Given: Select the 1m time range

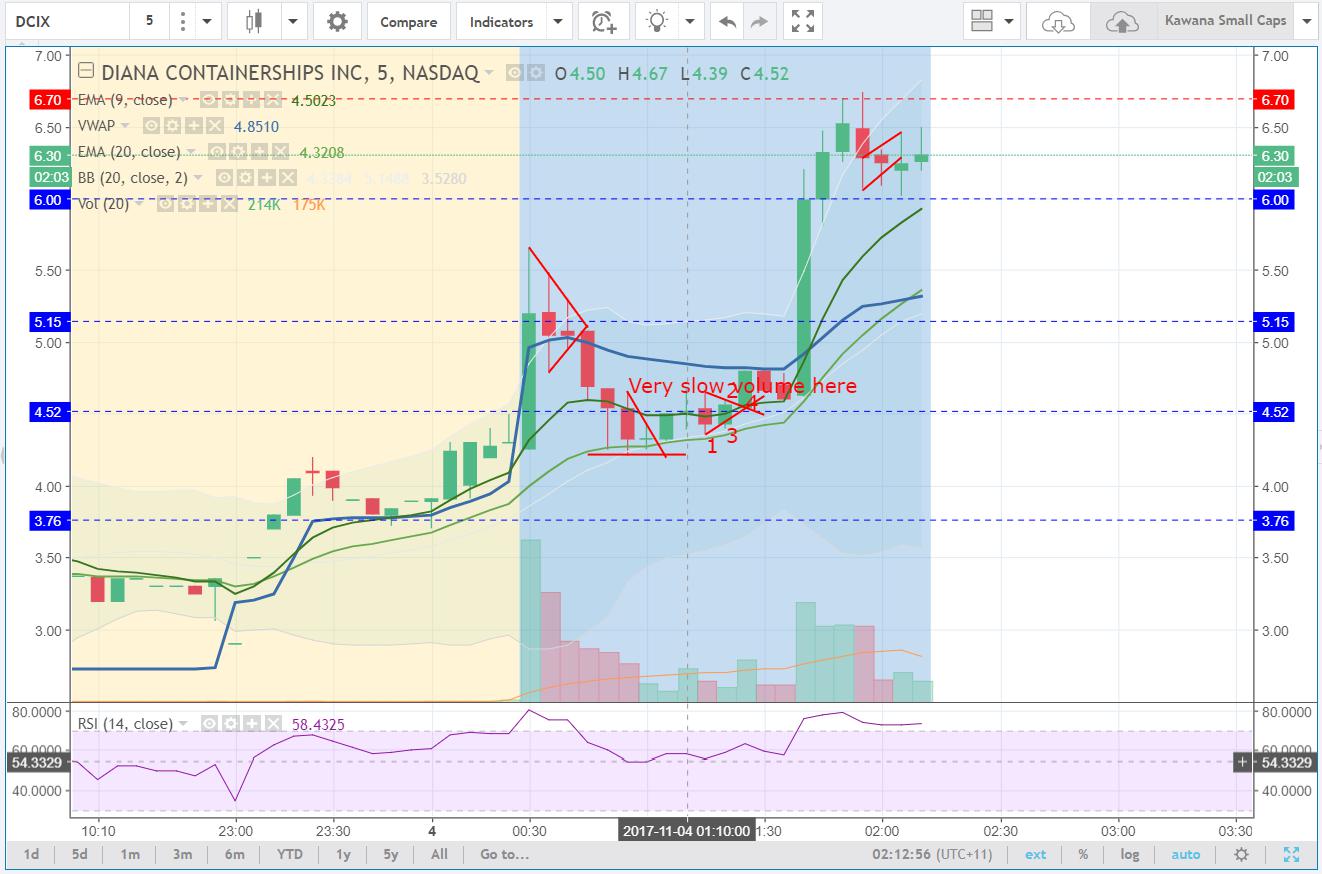Looking at the screenshot, I should click(x=130, y=855).
